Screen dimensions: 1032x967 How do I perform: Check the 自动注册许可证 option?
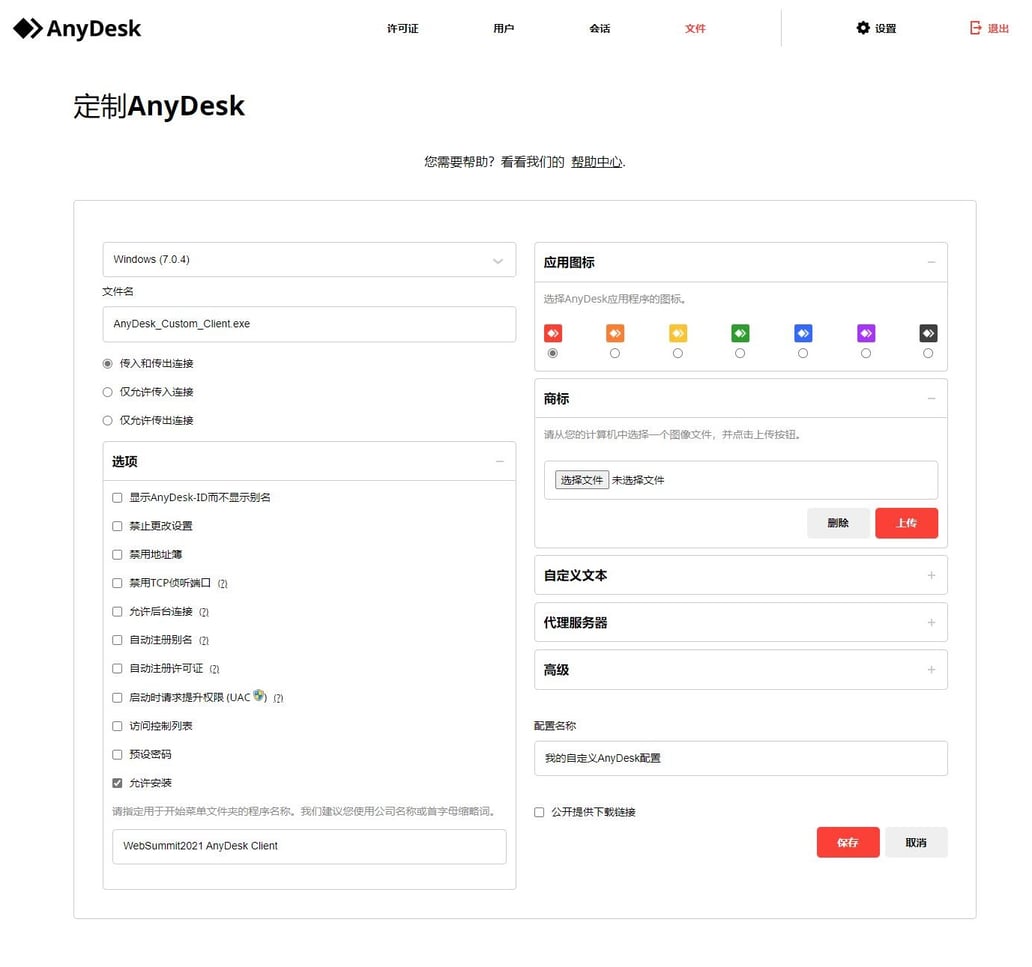coord(117,669)
